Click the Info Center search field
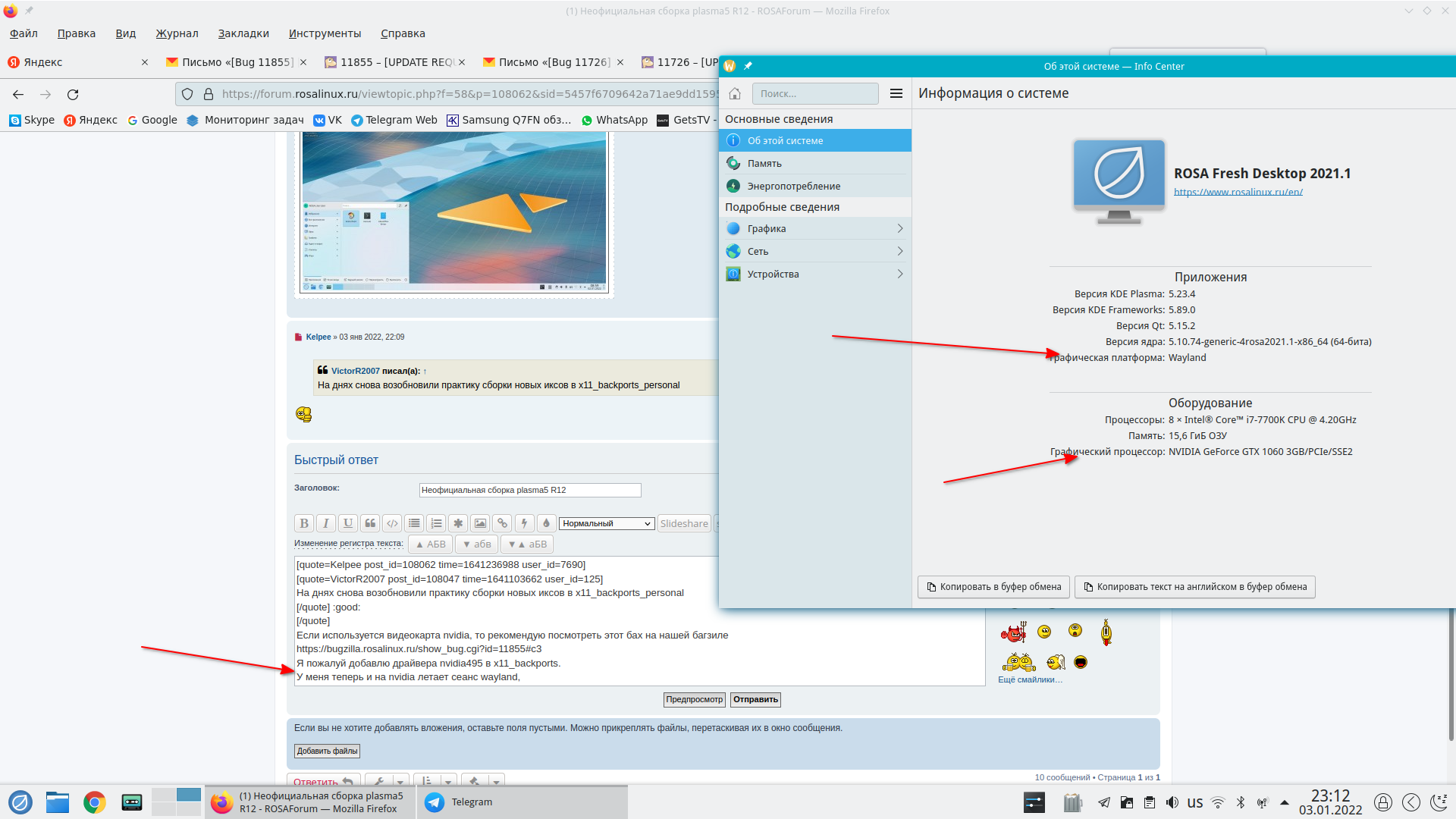 [814, 93]
